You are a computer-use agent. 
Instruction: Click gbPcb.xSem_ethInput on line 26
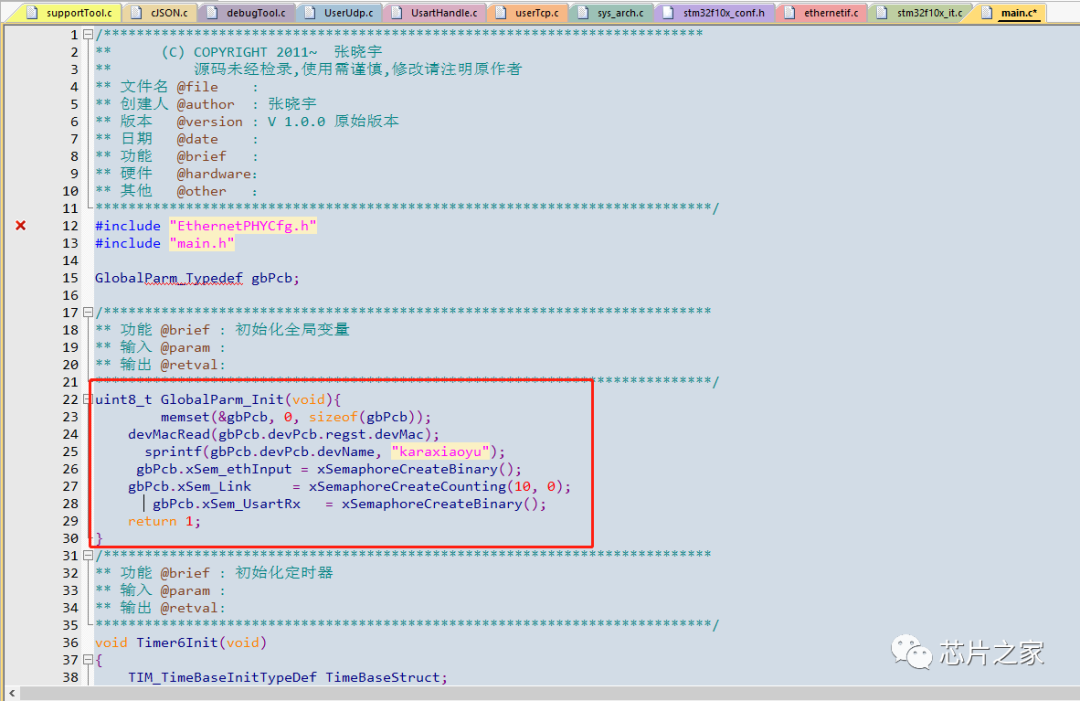point(214,469)
